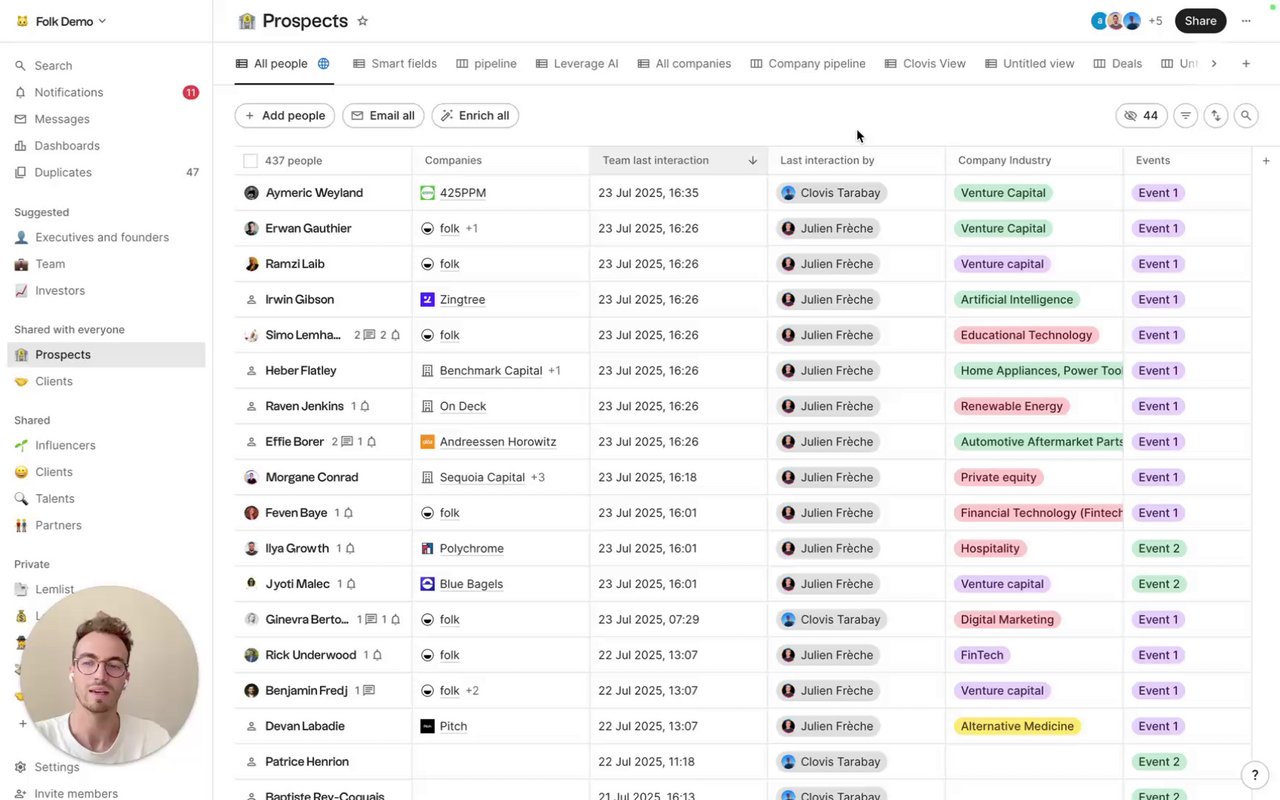Click the Venture Capital tag for Aymeric Weyland
The height and width of the screenshot is (800, 1280).
(1002, 193)
